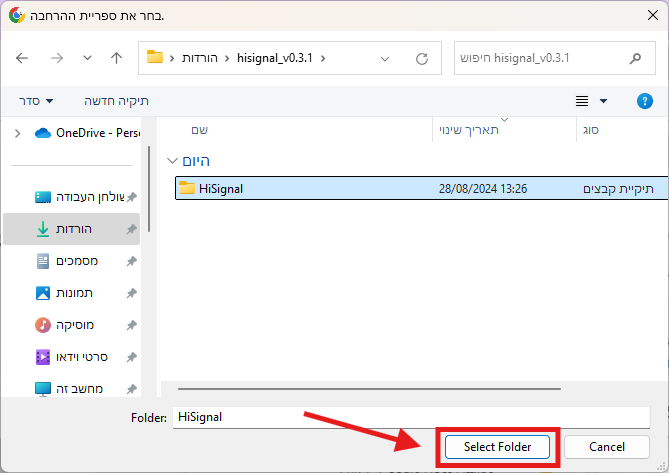Open the recent locations dropdown chevron
The width and height of the screenshot is (669, 473).
[x=87, y=58]
